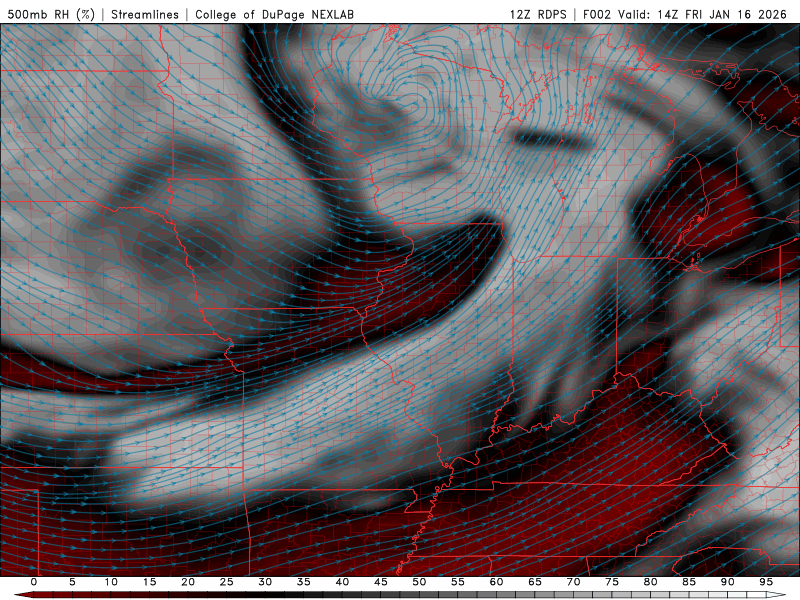Click the "30" value on the color scale

(265, 582)
